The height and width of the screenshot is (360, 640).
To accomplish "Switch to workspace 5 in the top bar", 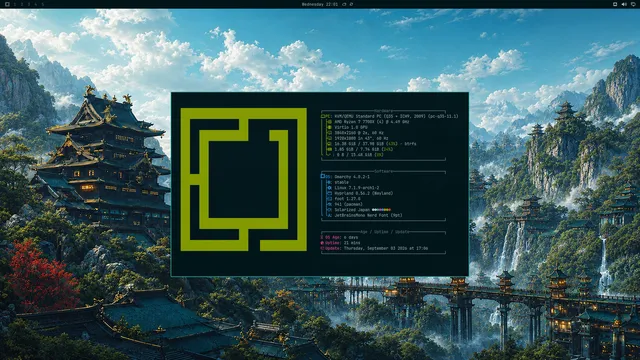I will click(42, 4).
